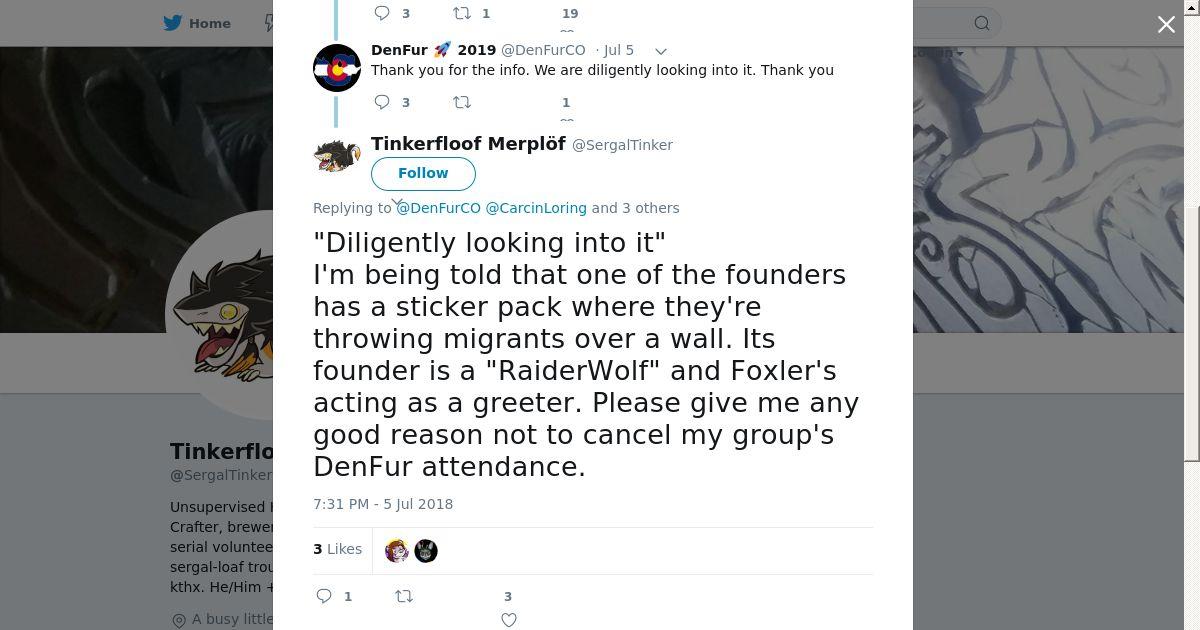Expand the DenFur tweet options chevron

[x=660, y=51]
